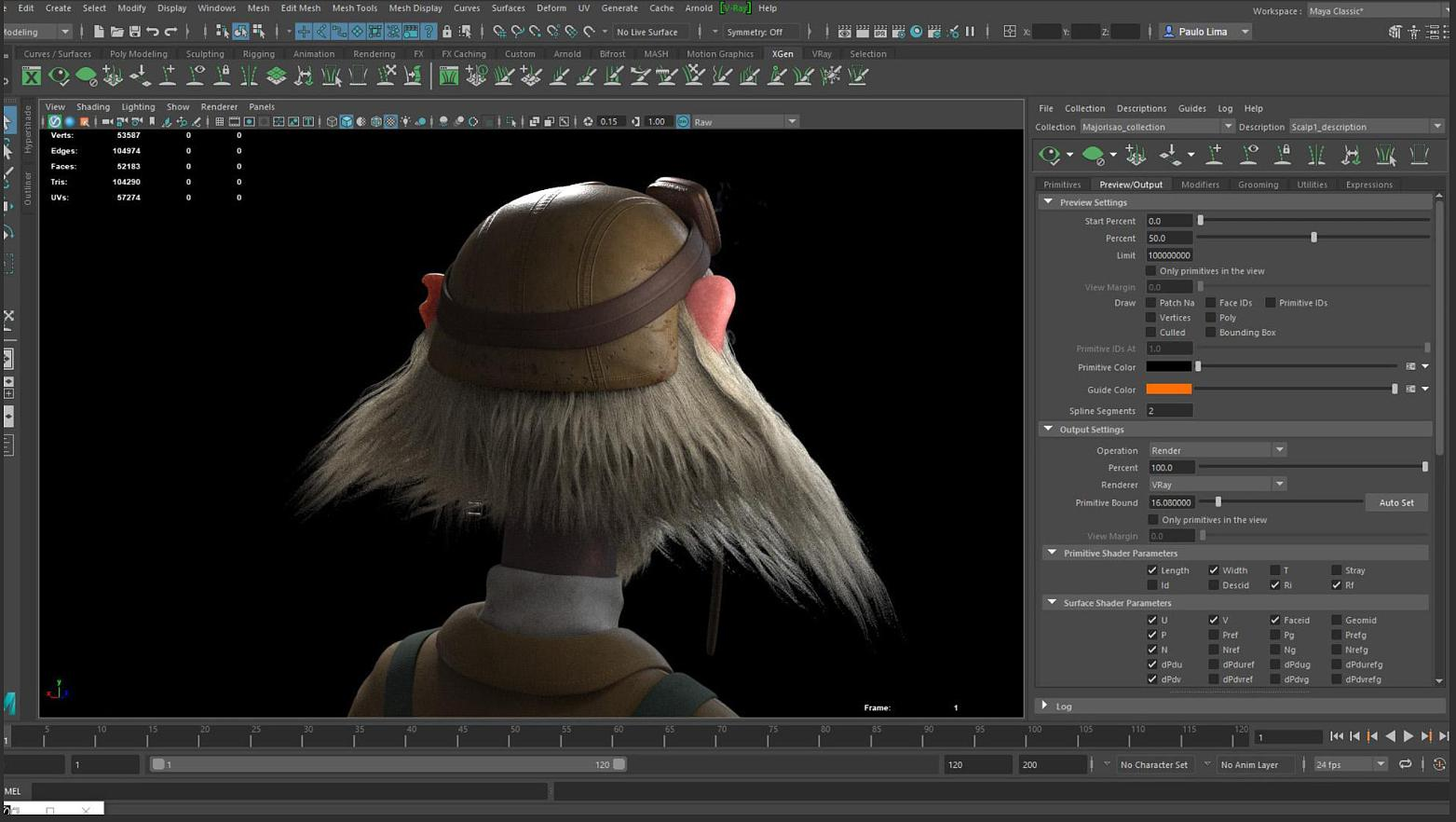Viewport: 1456px width, 822px height.
Task: Open the viewport Shading menu
Action: (x=93, y=107)
